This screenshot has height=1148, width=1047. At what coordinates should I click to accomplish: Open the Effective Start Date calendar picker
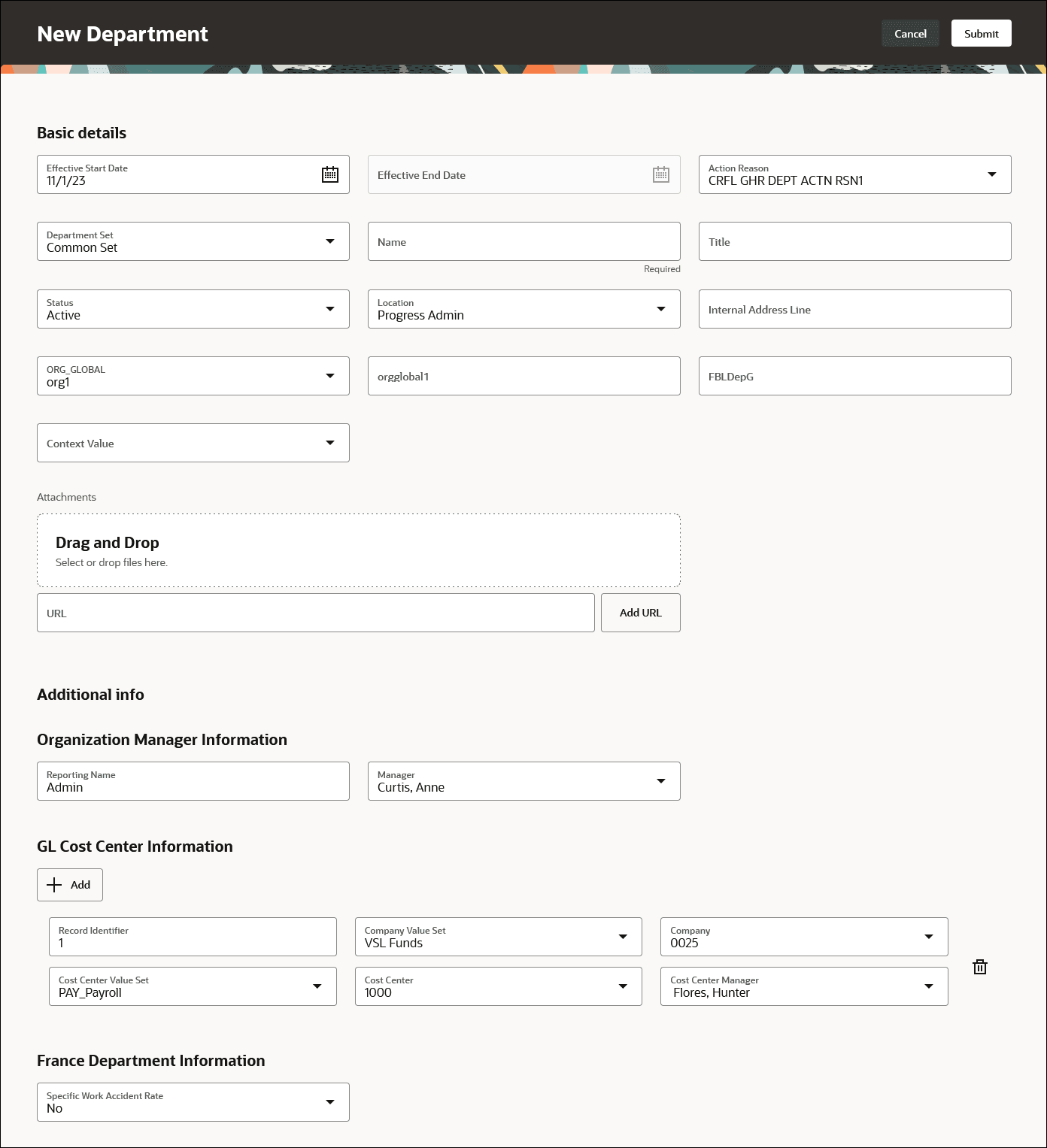(330, 174)
